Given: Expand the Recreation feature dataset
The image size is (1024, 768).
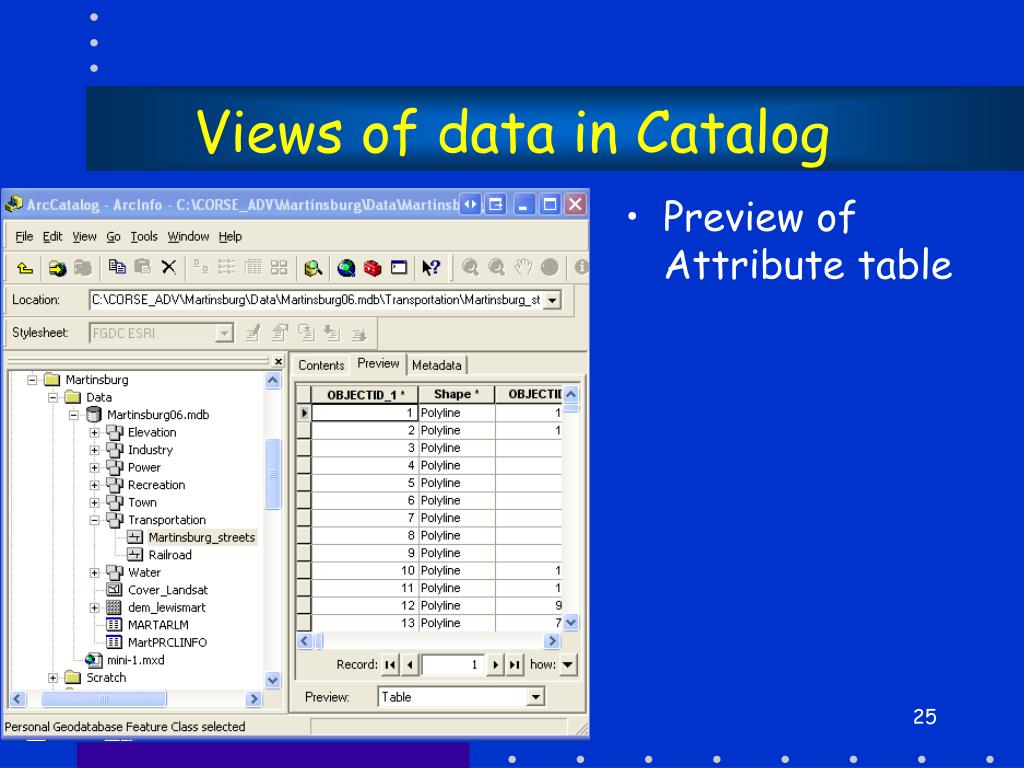Looking at the screenshot, I should tap(94, 485).
